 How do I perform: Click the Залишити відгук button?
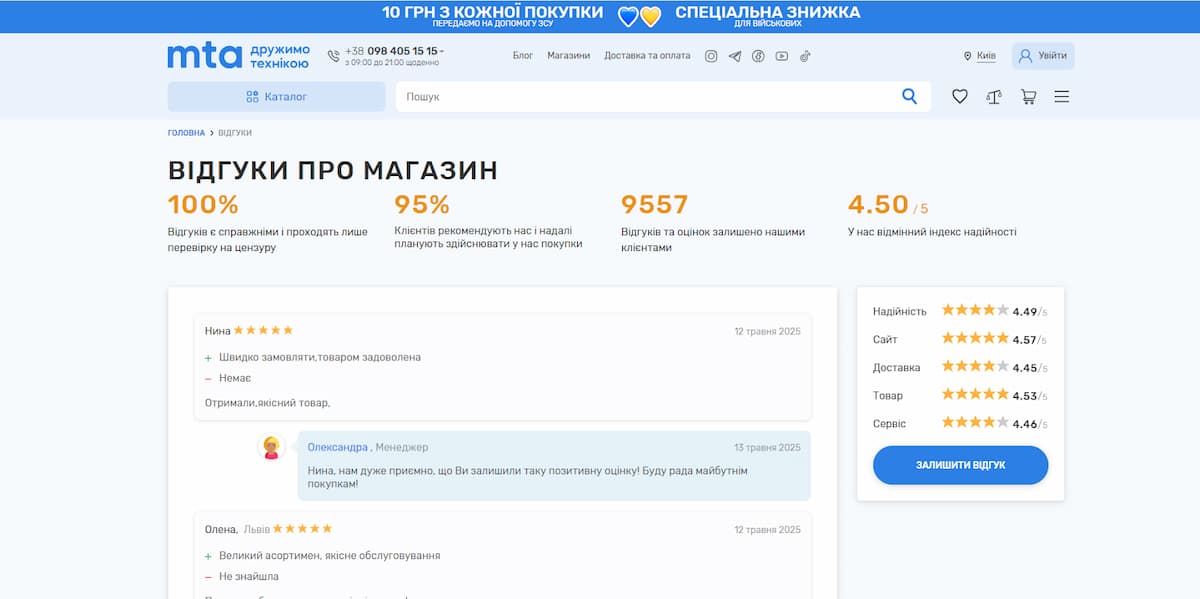click(960, 465)
